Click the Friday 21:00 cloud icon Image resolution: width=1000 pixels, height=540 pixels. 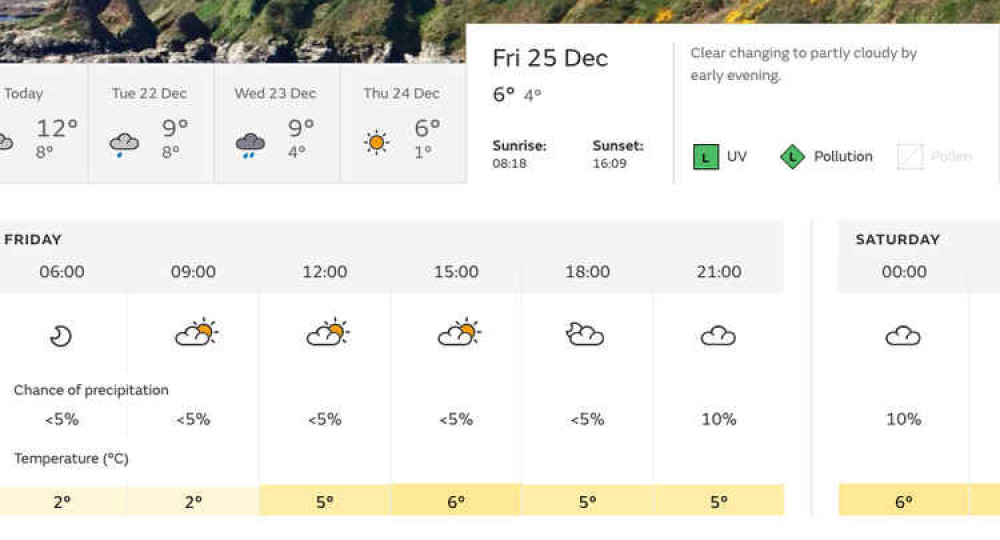[x=718, y=335]
